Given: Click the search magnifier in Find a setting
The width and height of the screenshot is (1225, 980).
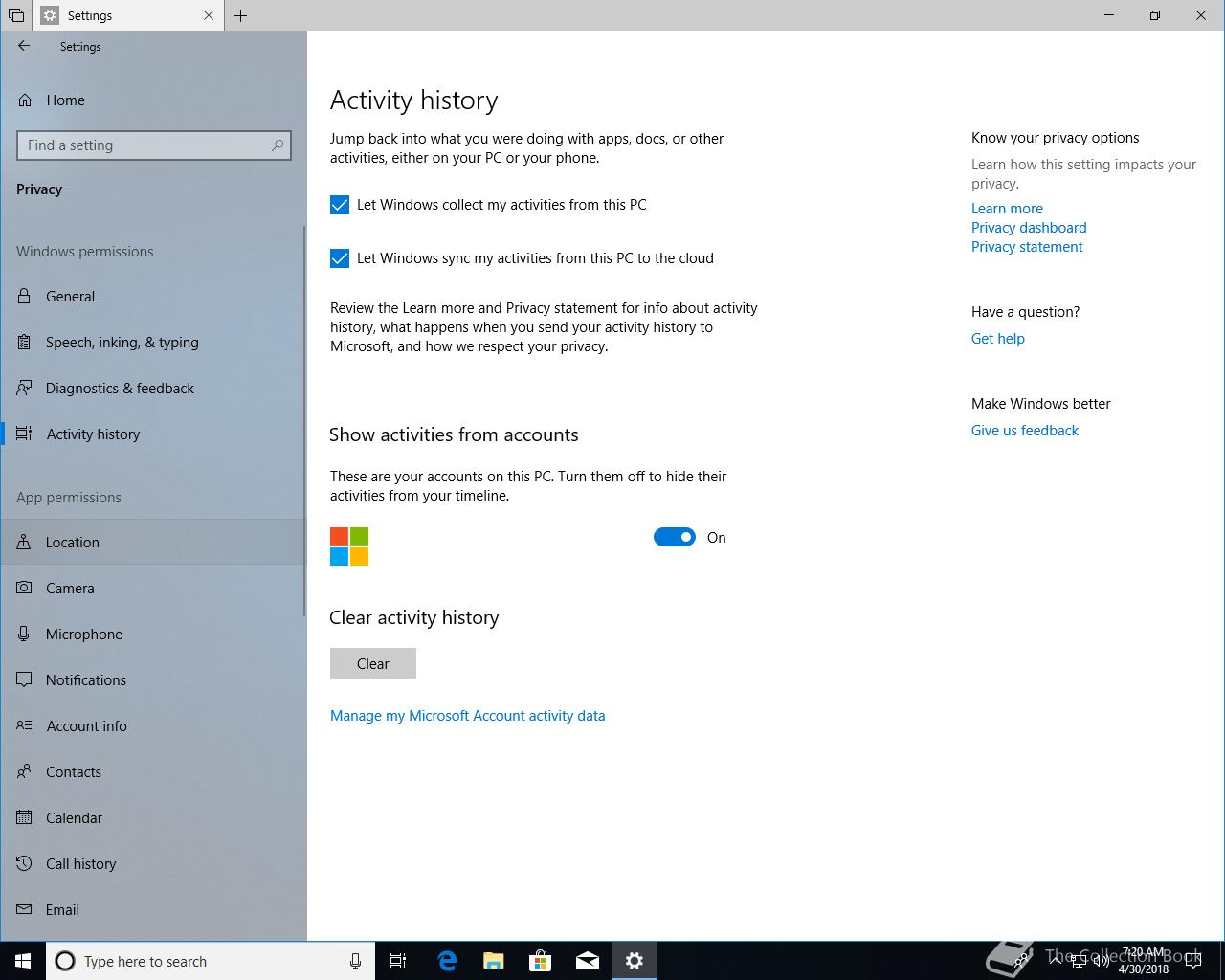Looking at the screenshot, I should [x=278, y=145].
